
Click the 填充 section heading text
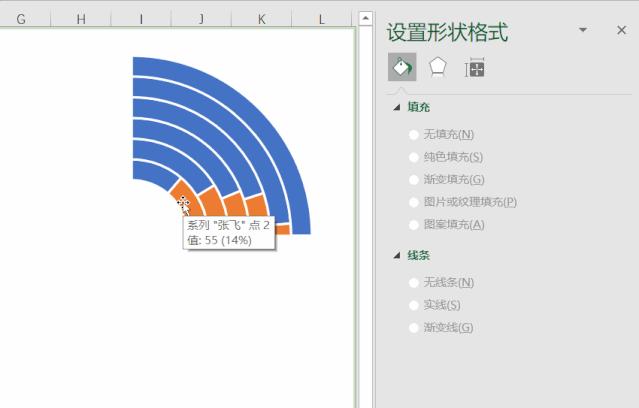[419, 107]
